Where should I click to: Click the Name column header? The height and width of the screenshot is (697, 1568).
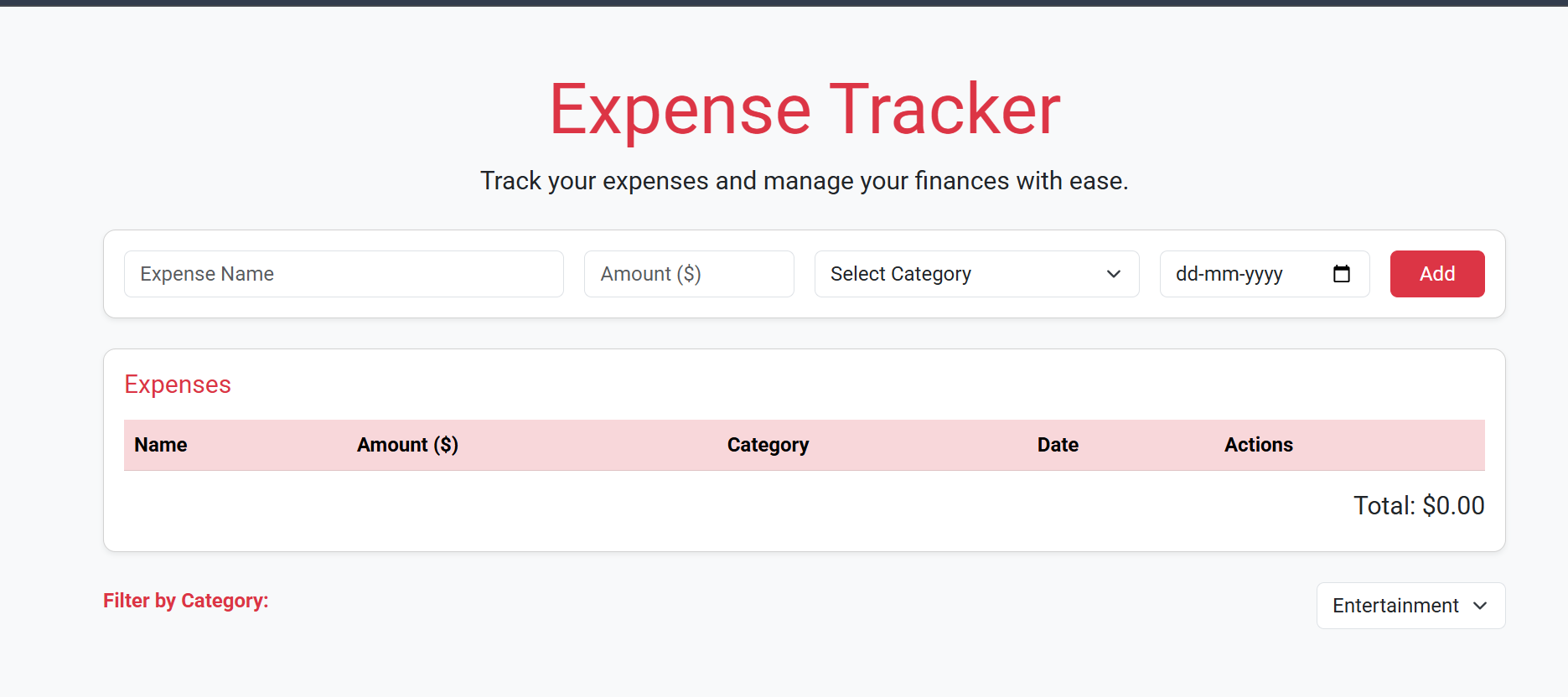(159, 445)
